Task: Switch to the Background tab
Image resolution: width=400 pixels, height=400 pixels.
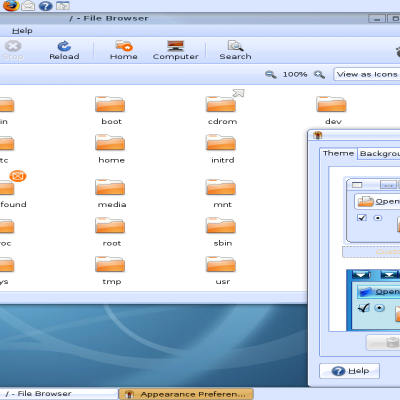Action: pyautogui.click(x=379, y=154)
